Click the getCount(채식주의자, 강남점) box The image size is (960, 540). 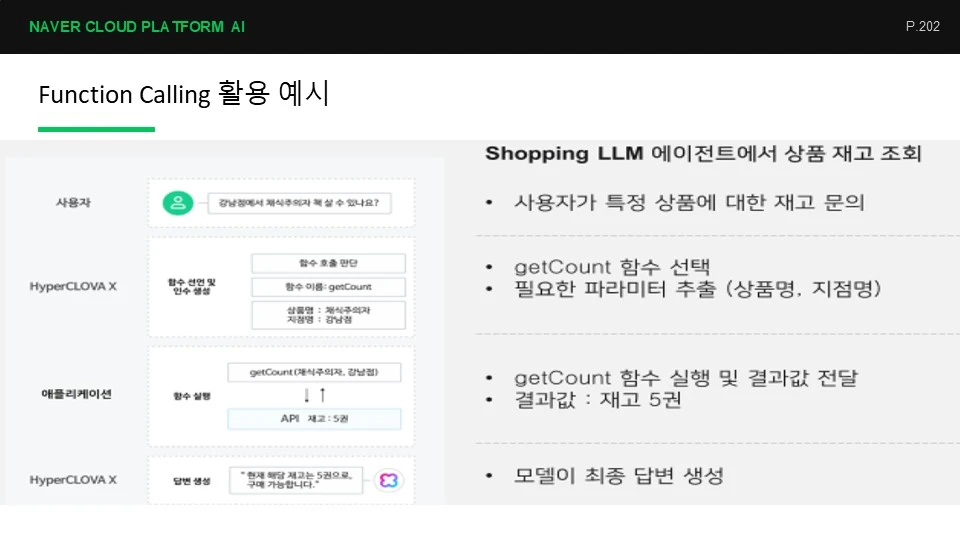click(x=314, y=372)
